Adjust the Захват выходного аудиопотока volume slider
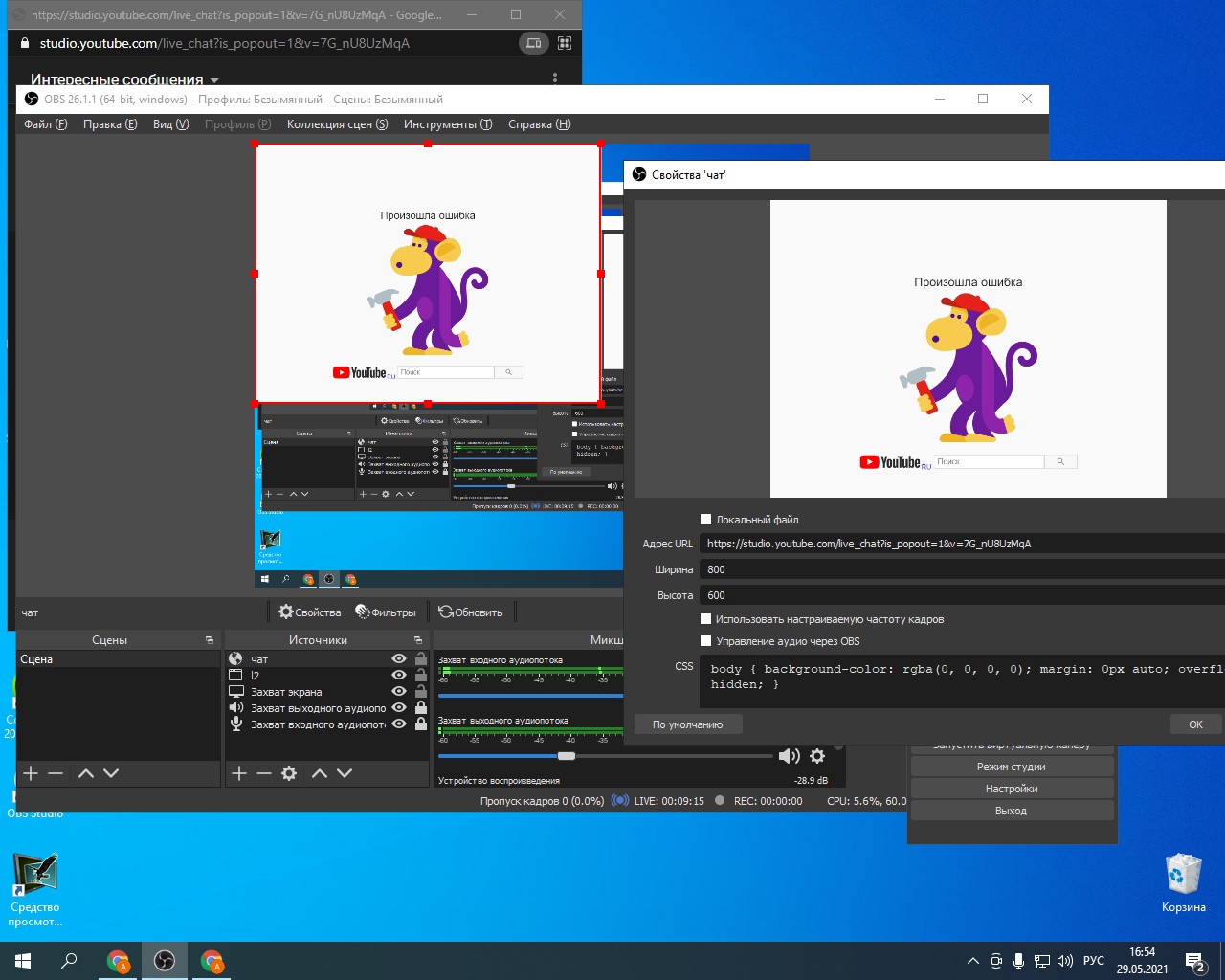The image size is (1225, 980). pyautogui.click(x=567, y=756)
